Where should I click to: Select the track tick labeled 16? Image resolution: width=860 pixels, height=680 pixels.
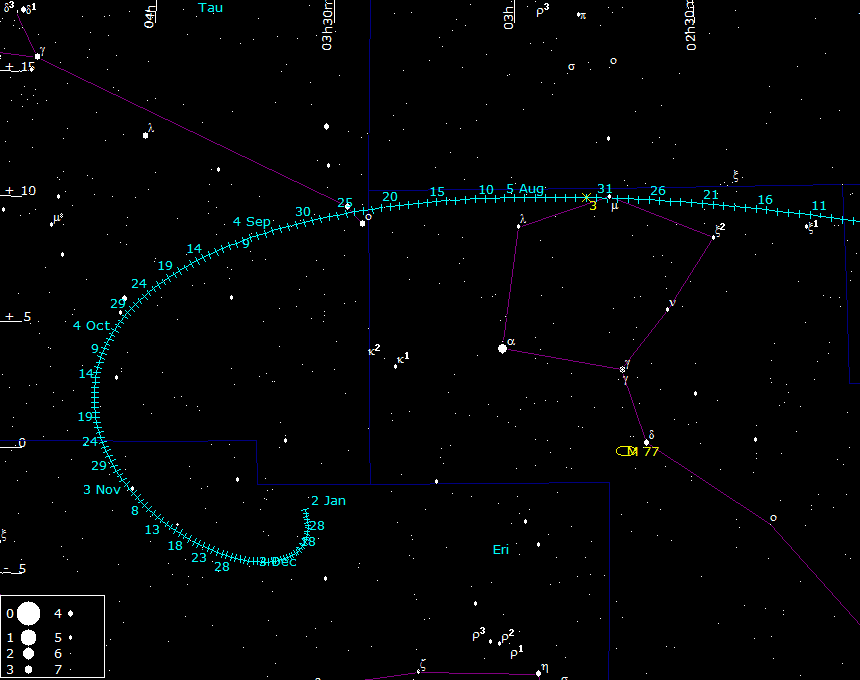[x=765, y=200]
